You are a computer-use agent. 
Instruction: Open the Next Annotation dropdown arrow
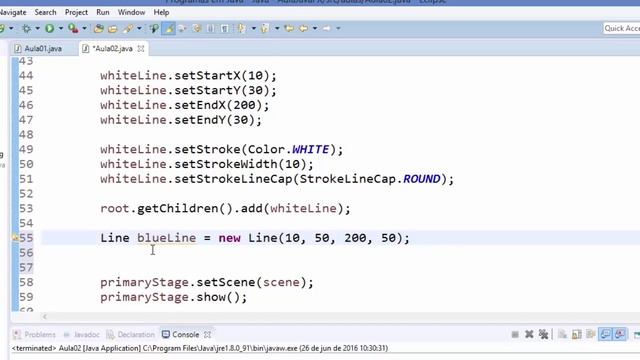pos(253,29)
